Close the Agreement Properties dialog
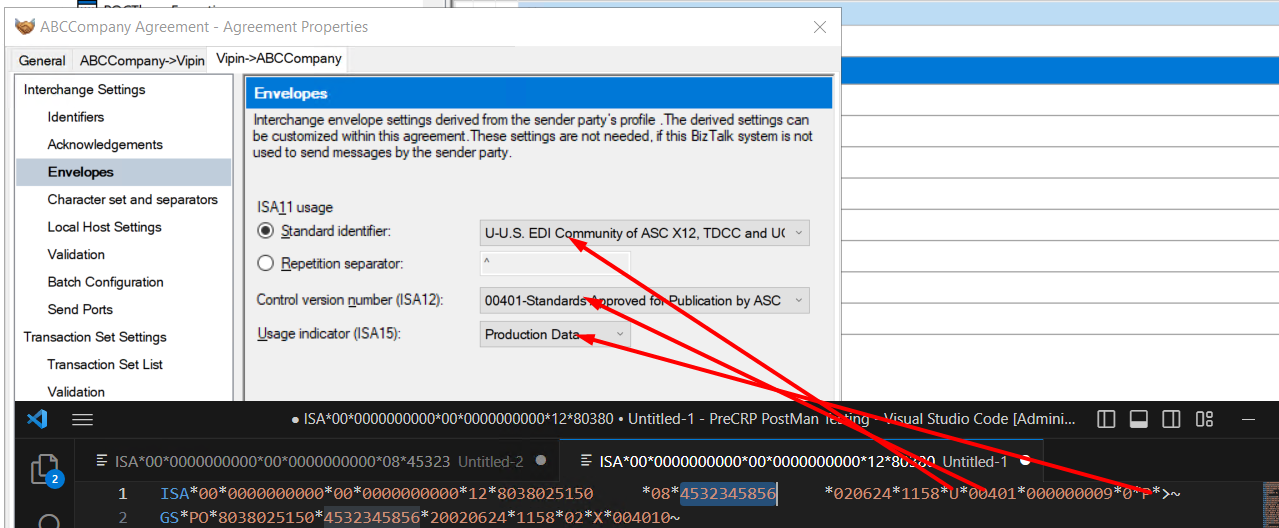The width and height of the screenshot is (1279, 528). click(x=820, y=27)
